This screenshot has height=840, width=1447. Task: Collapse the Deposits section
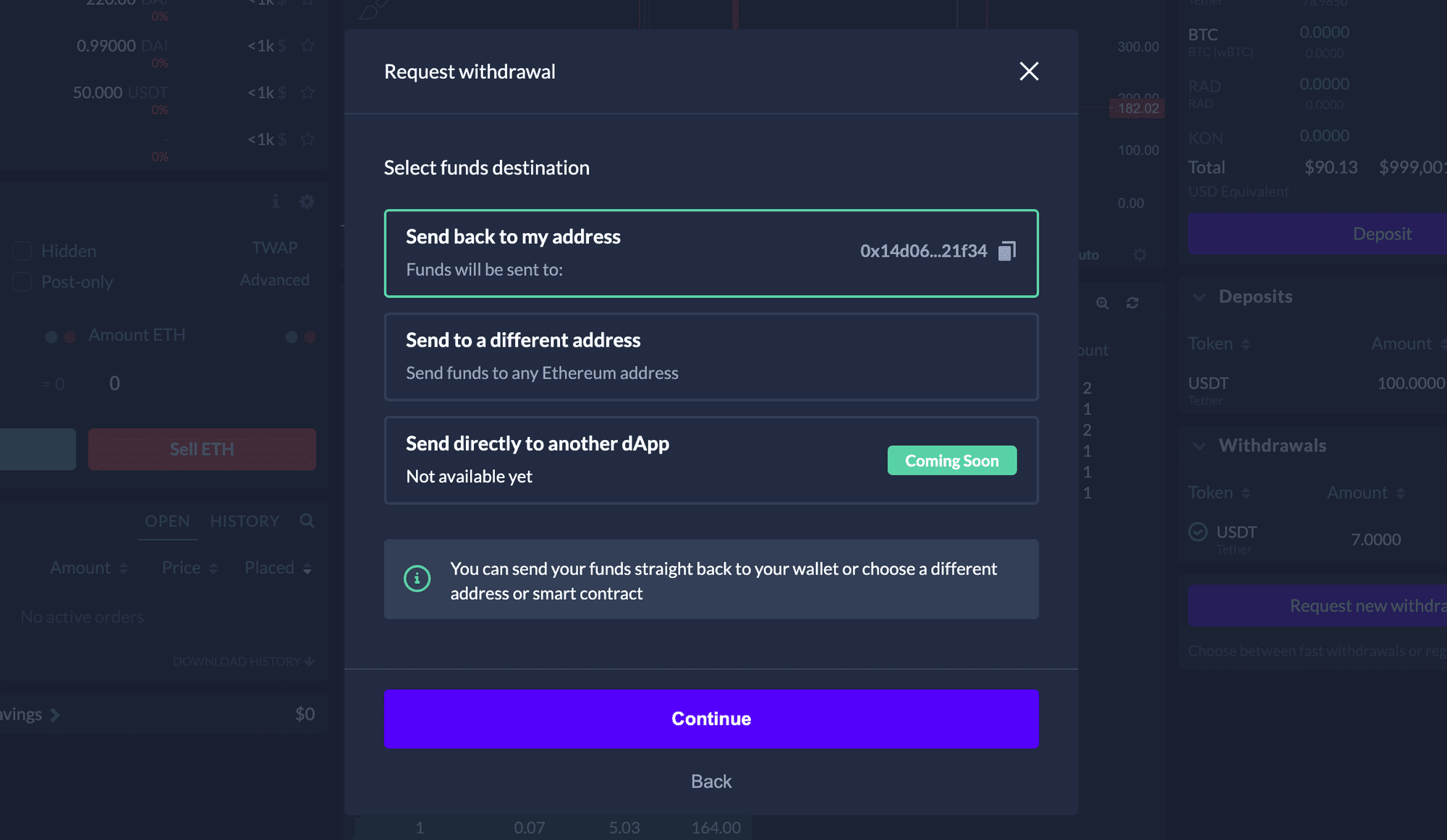(1199, 297)
